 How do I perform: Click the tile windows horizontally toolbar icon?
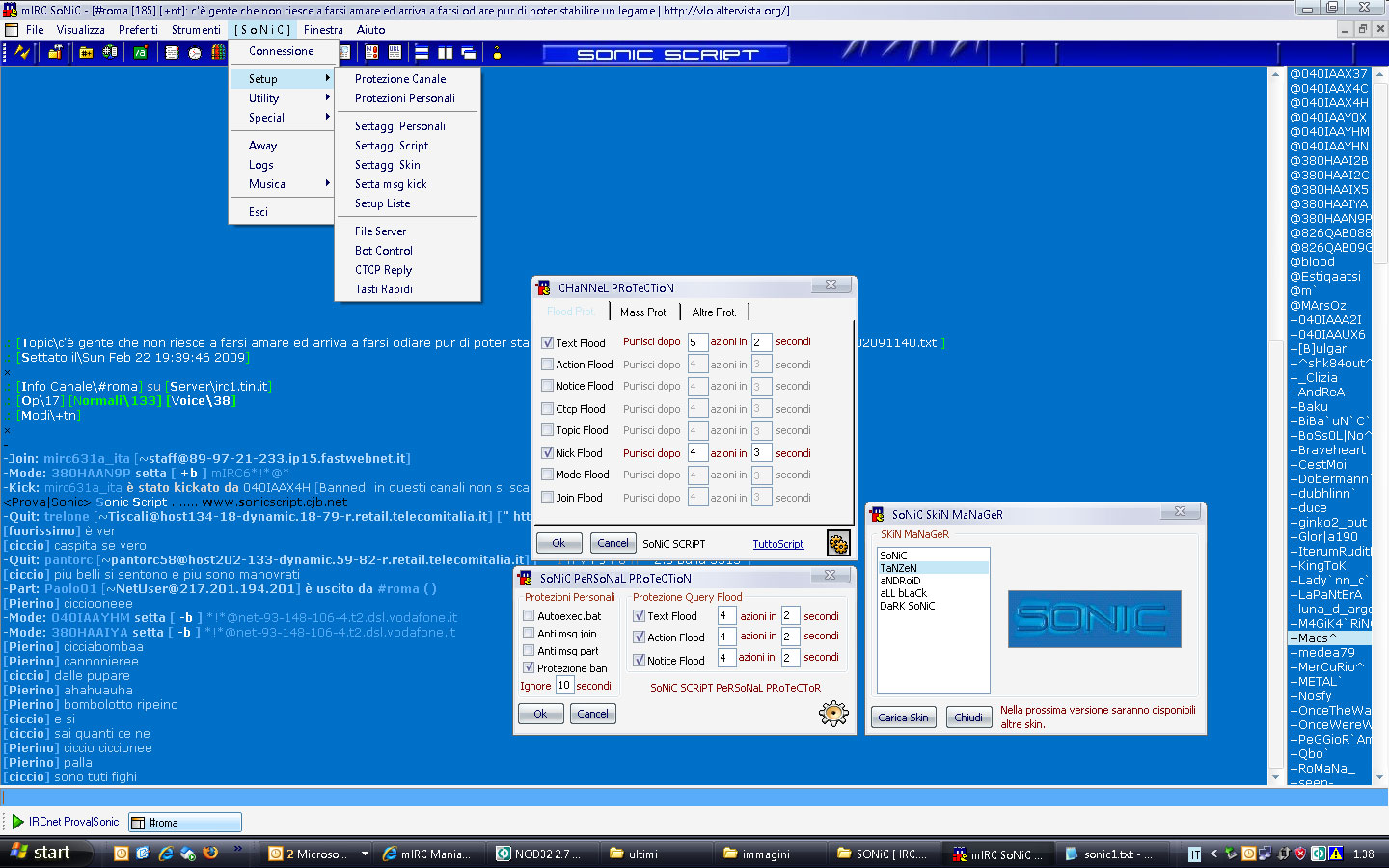pos(422,53)
